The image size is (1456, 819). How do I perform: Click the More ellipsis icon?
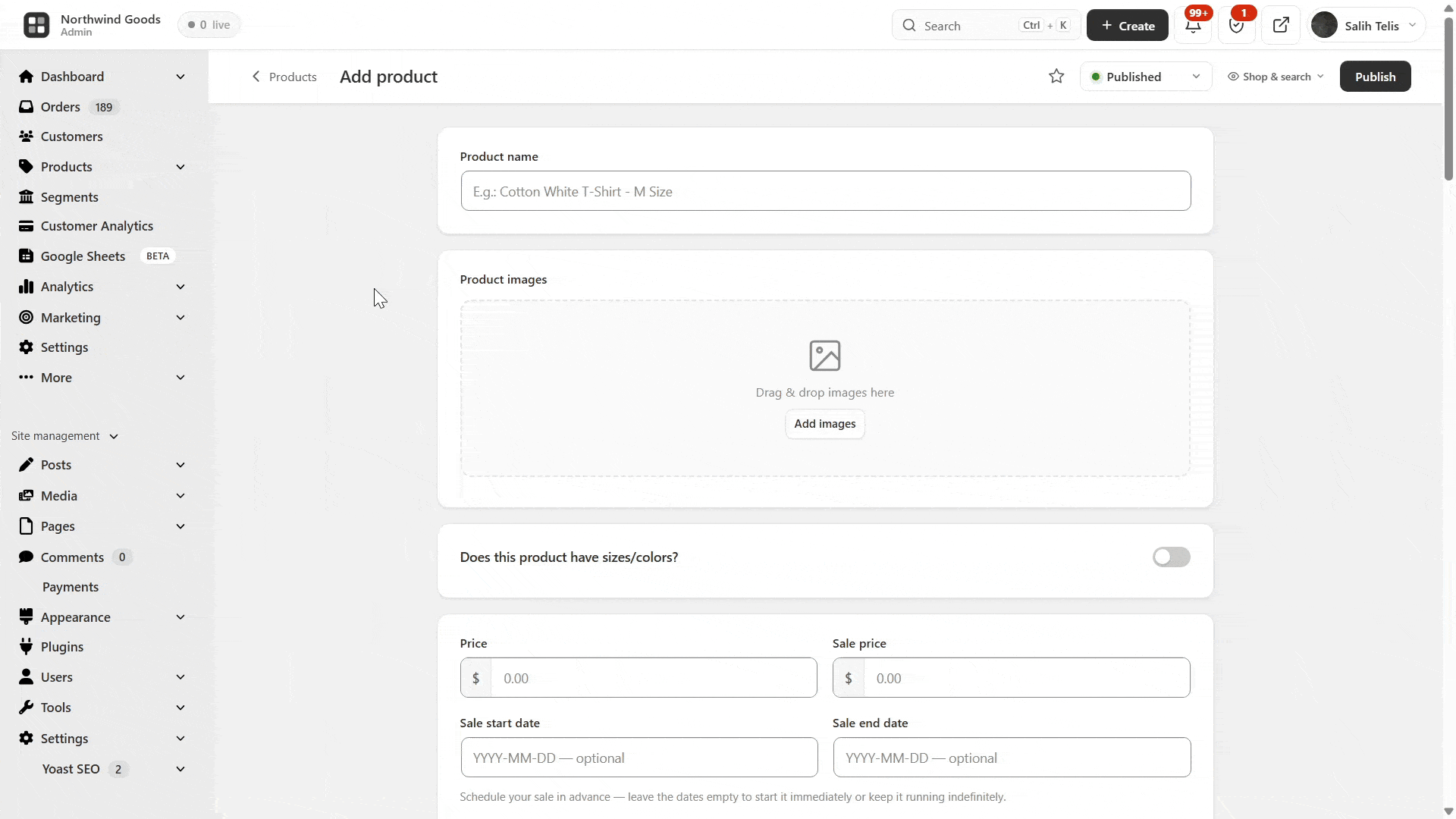pos(26,378)
